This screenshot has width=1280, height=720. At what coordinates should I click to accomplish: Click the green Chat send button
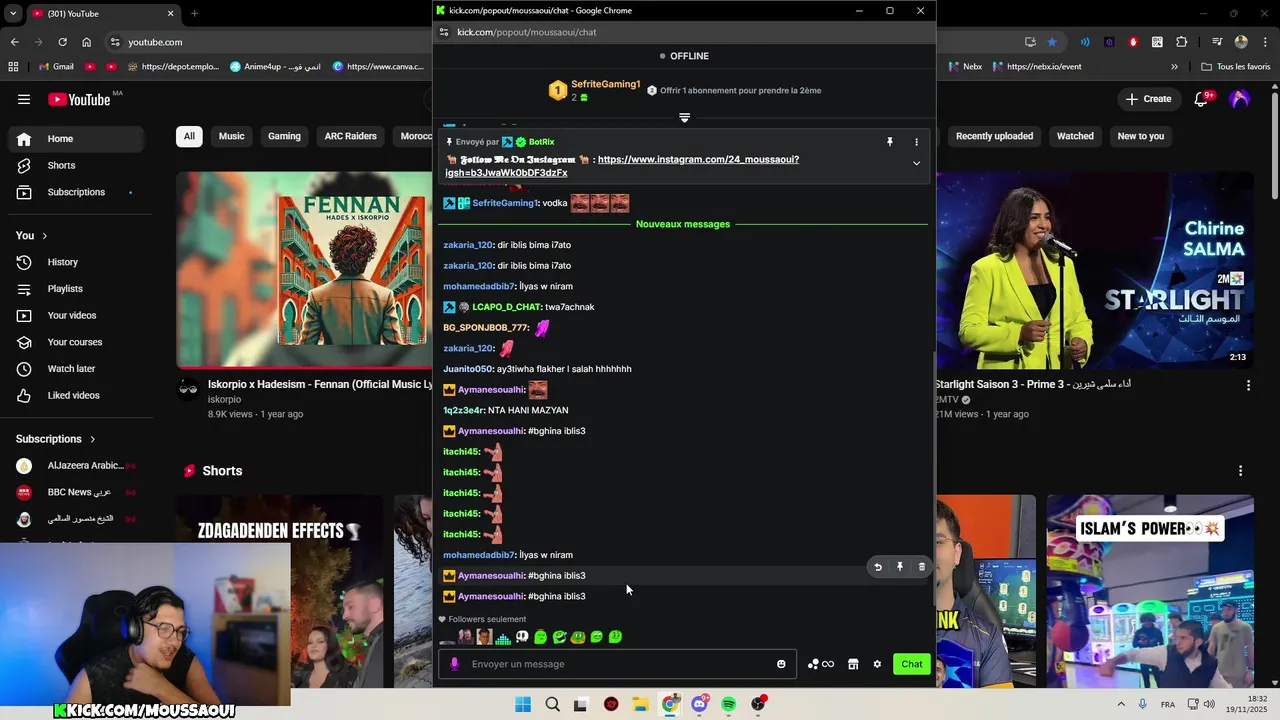pyautogui.click(x=912, y=664)
